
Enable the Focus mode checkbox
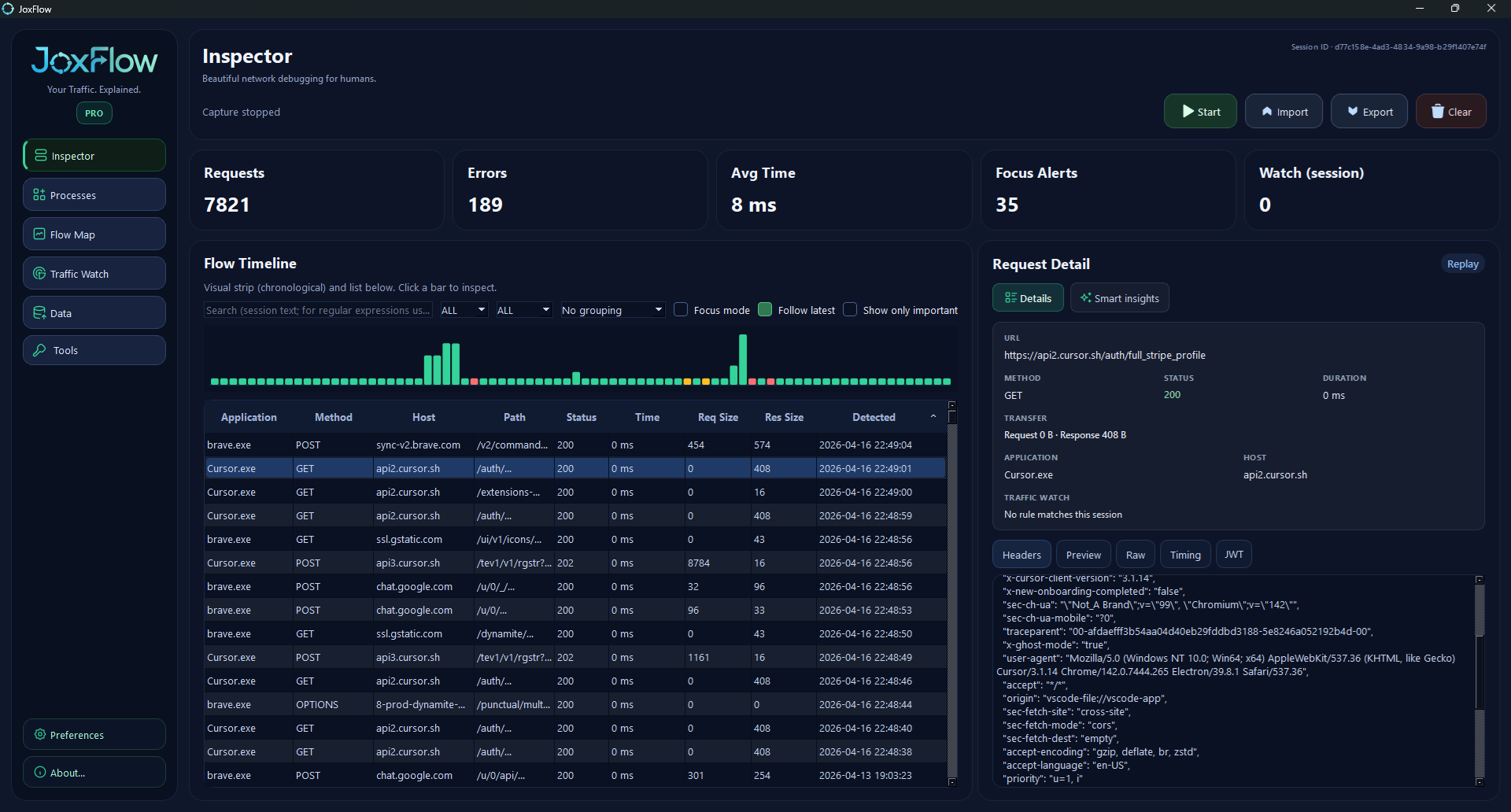point(682,309)
